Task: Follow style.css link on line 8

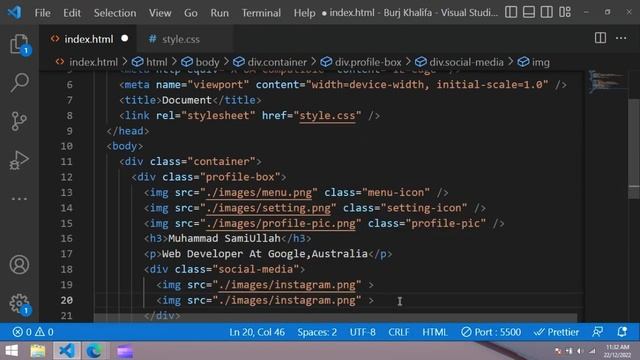Action: [x=327, y=116]
